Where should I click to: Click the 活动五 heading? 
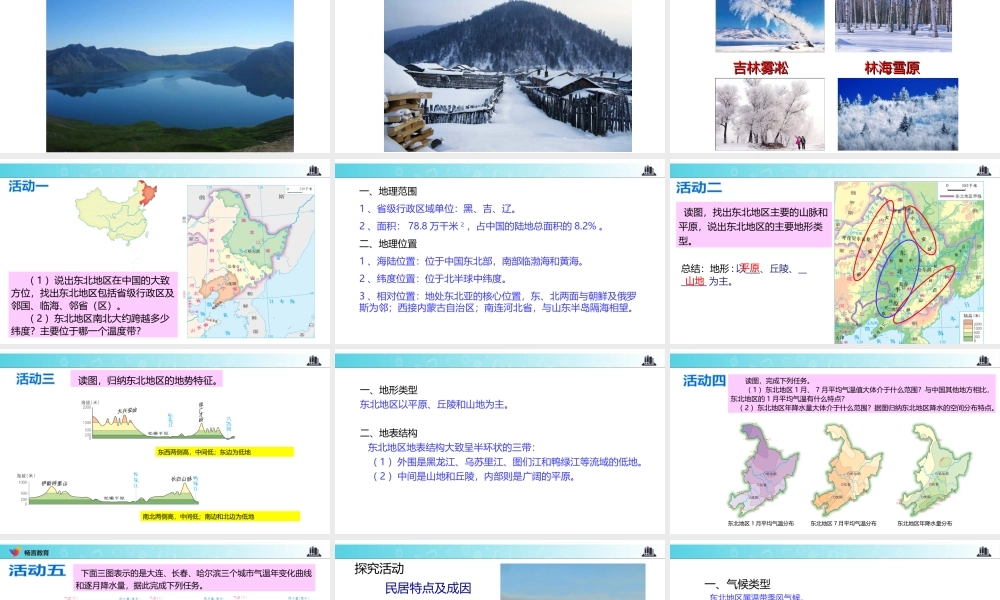pos(37,570)
